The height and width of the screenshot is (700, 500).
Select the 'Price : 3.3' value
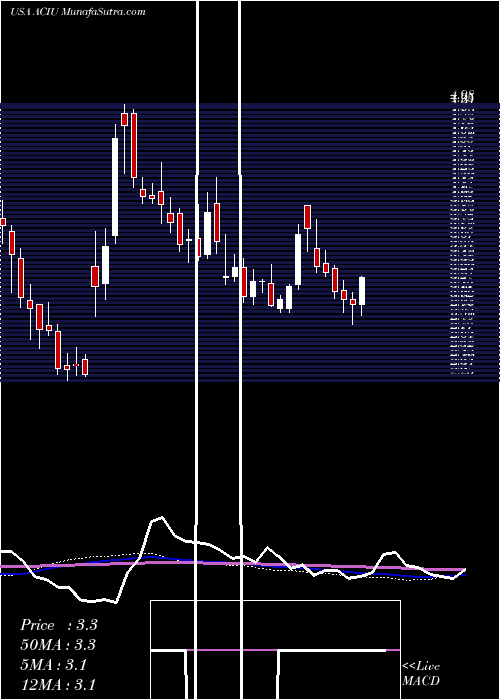click(59, 625)
